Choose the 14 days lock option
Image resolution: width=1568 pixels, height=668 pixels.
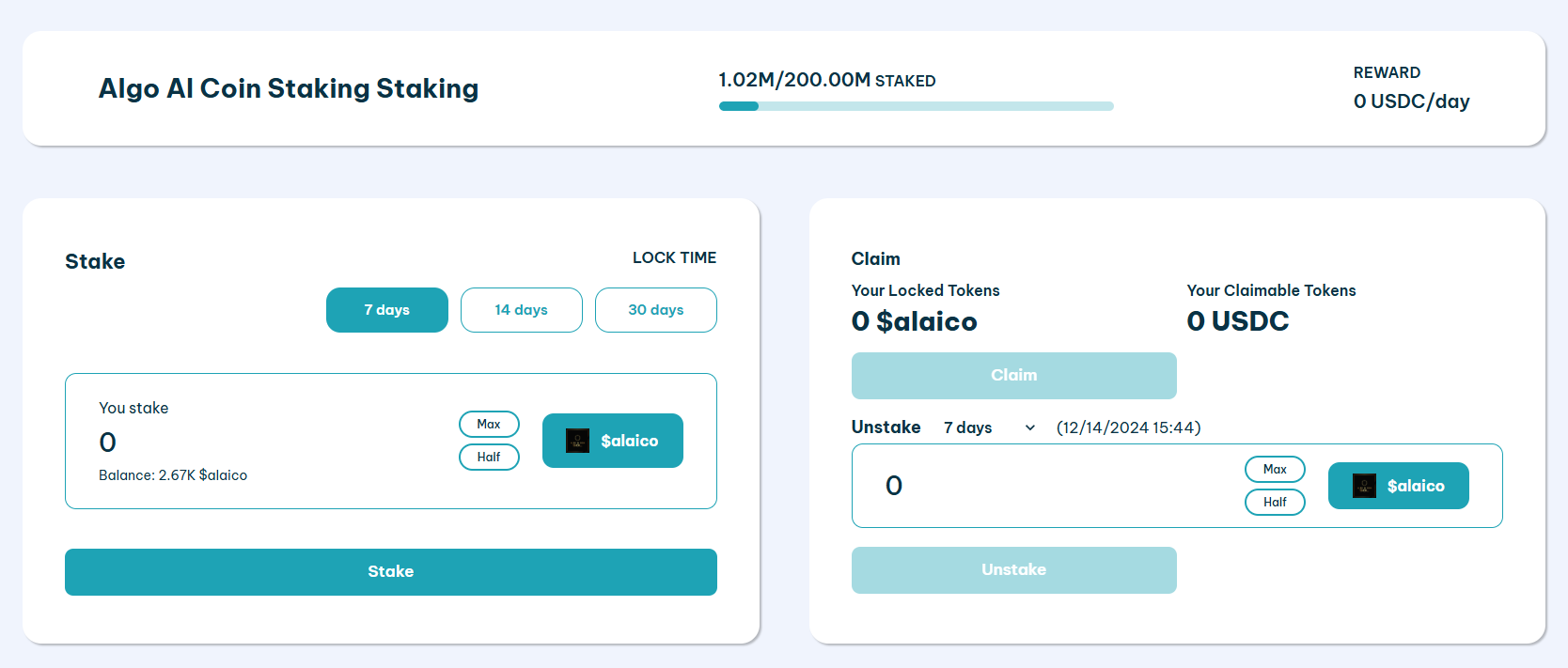[x=522, y=310]
